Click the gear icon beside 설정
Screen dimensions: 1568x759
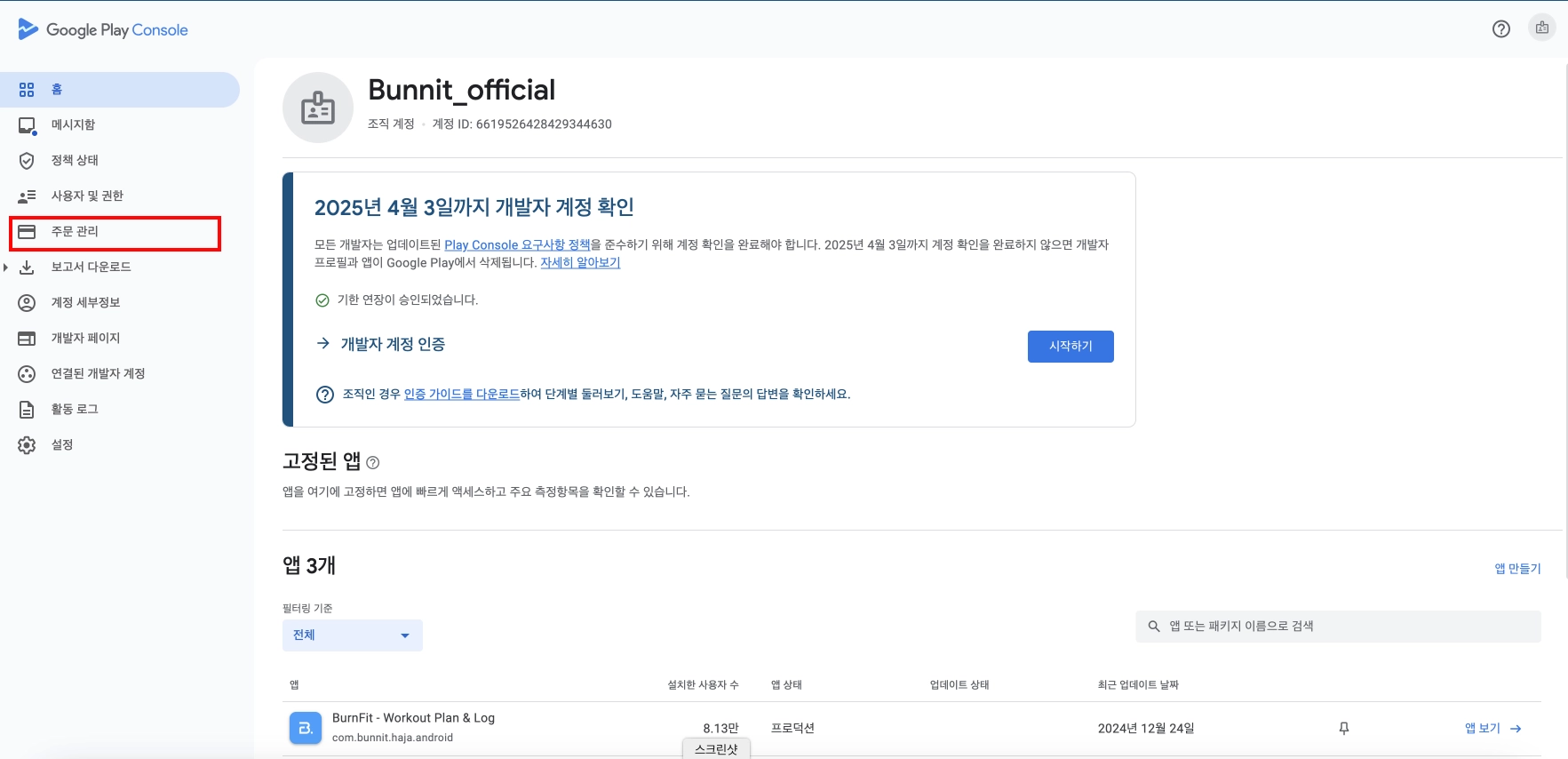point(27,445)
